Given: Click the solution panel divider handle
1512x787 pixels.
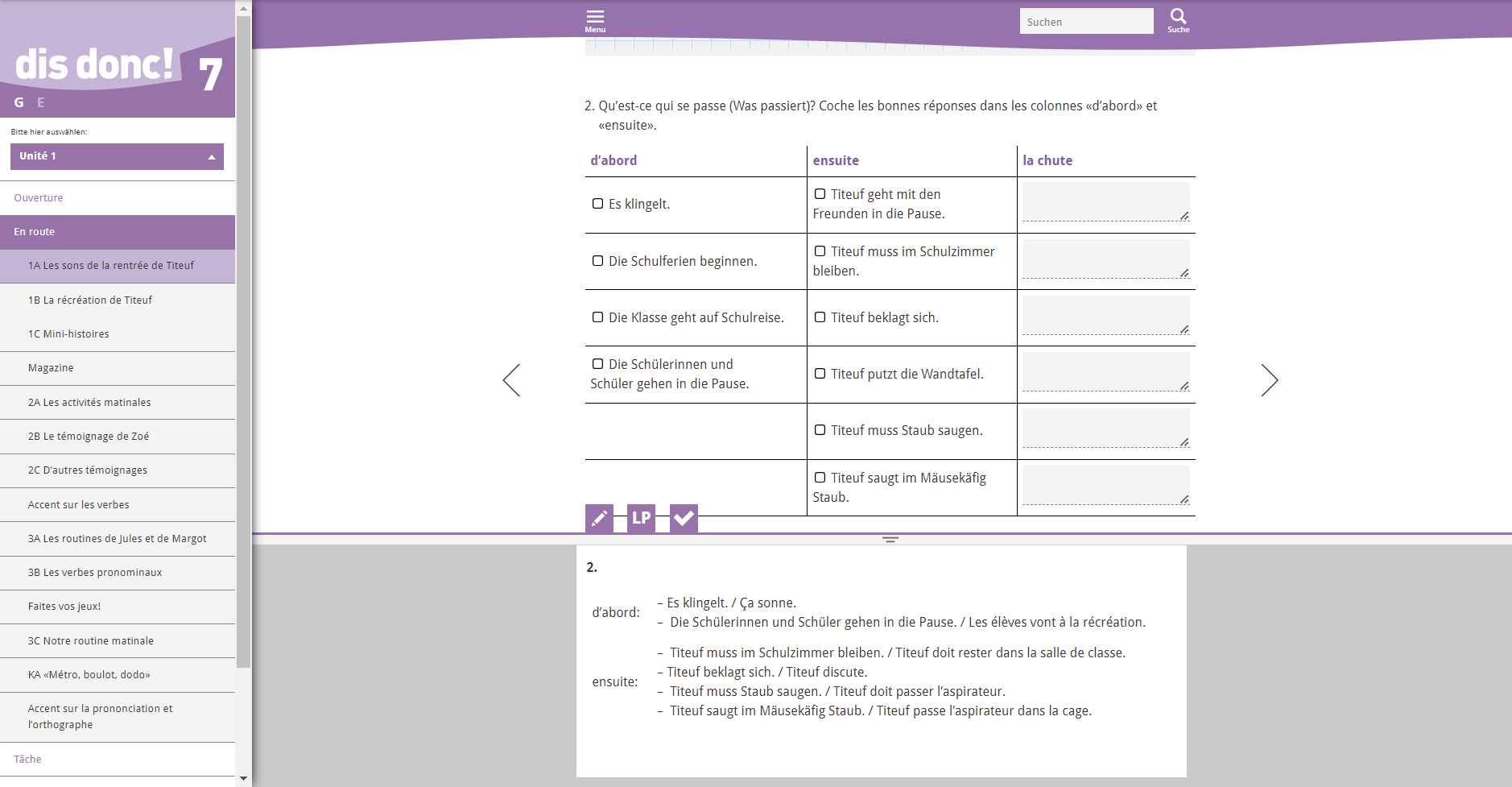Looking at the screenshot, I should pyautogui.click(x=890, y=540).
